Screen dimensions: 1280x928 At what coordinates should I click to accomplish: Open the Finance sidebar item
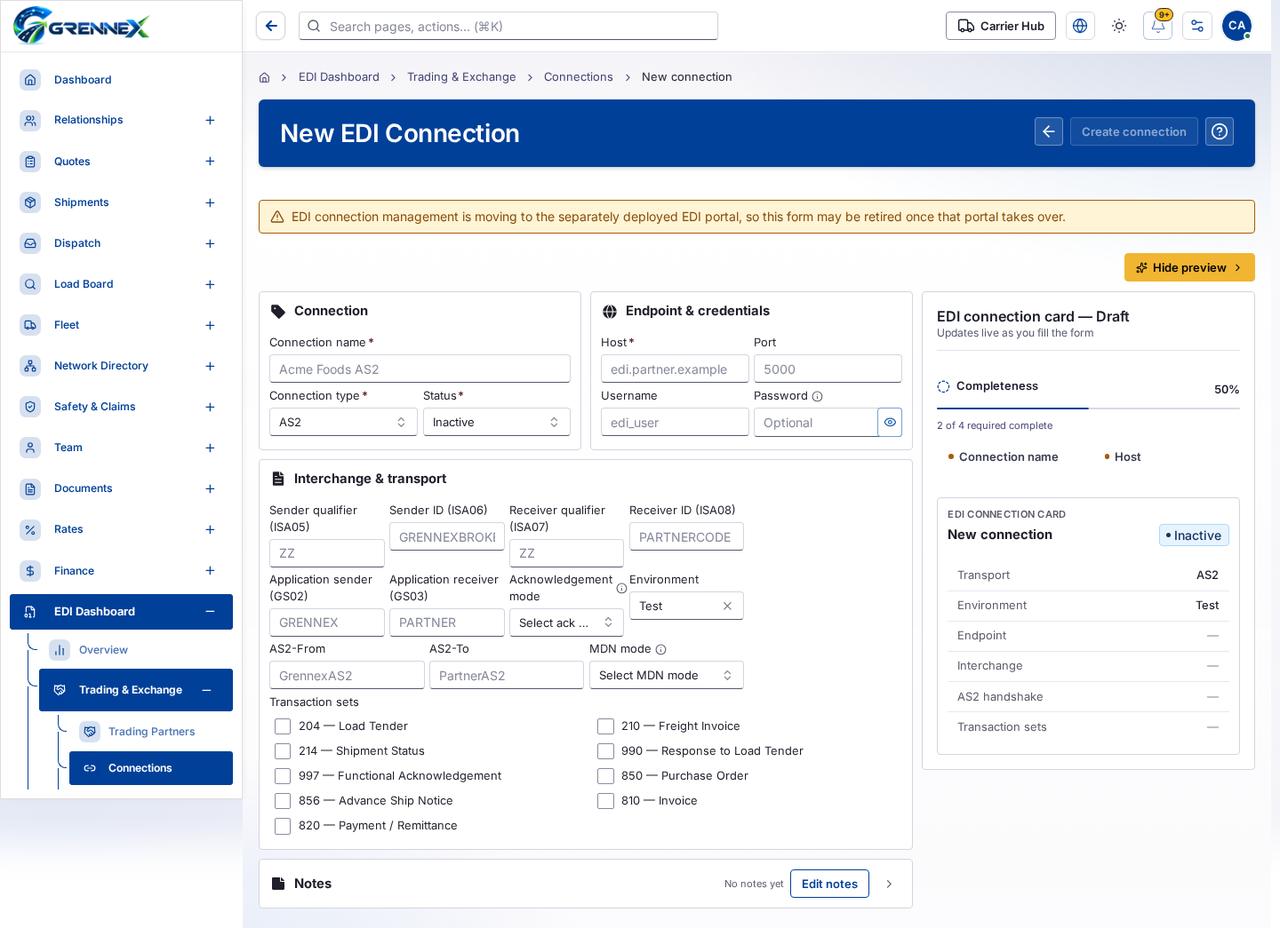pos(121,571)
